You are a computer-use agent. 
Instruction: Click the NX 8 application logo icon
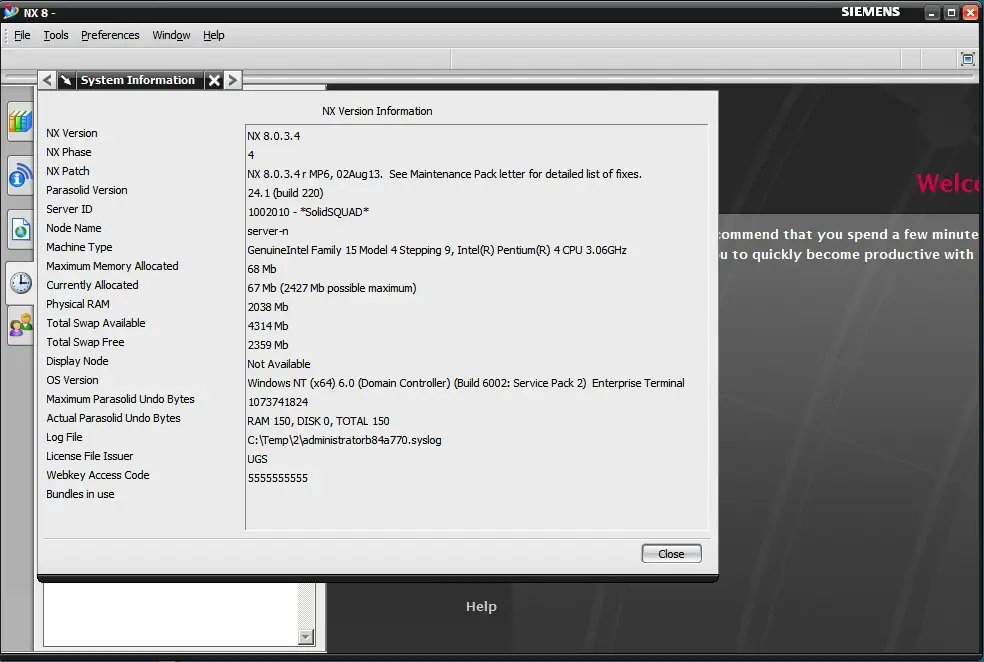click(11, 12)
